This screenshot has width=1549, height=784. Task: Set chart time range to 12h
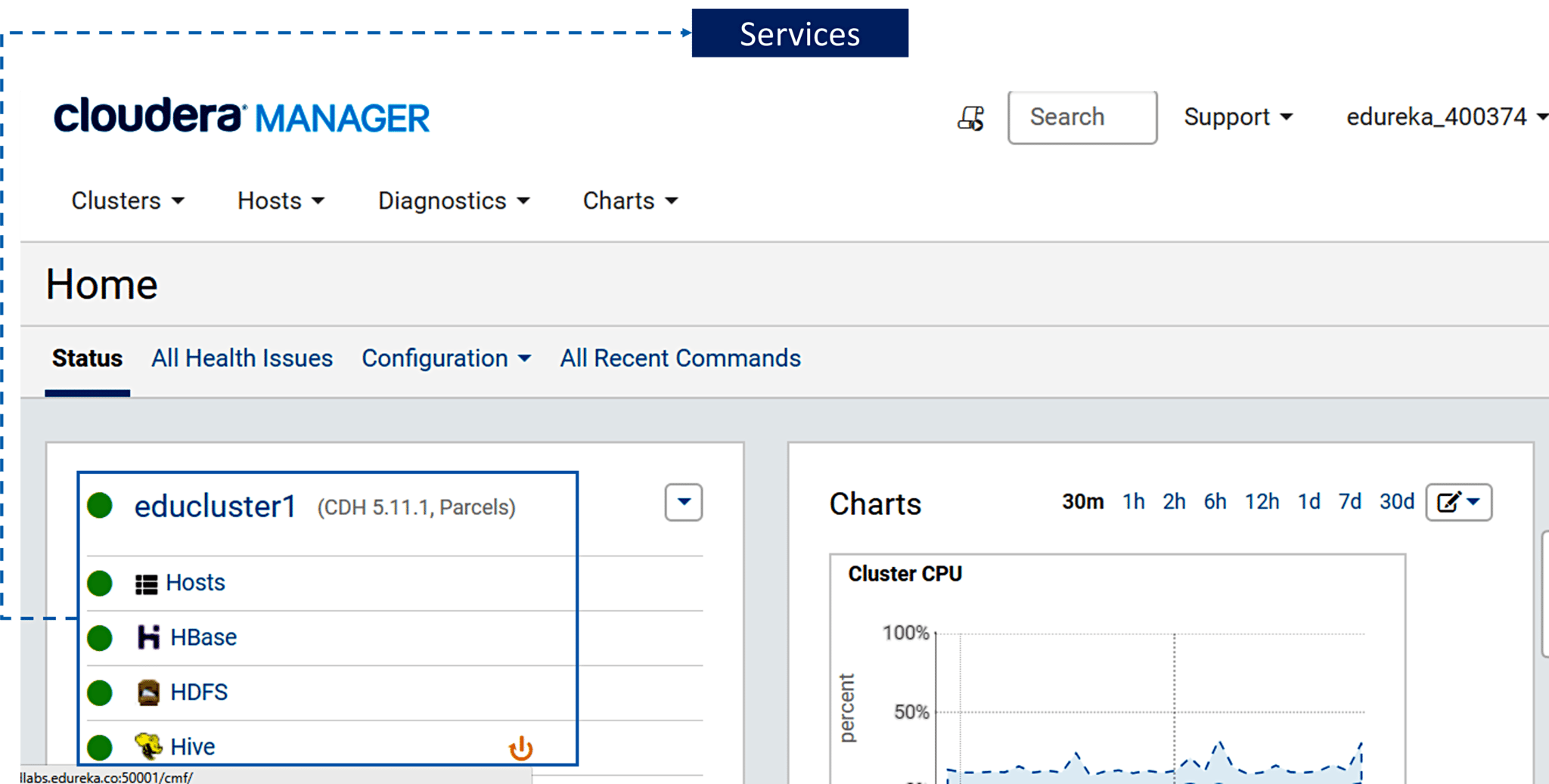point(1262,502)
